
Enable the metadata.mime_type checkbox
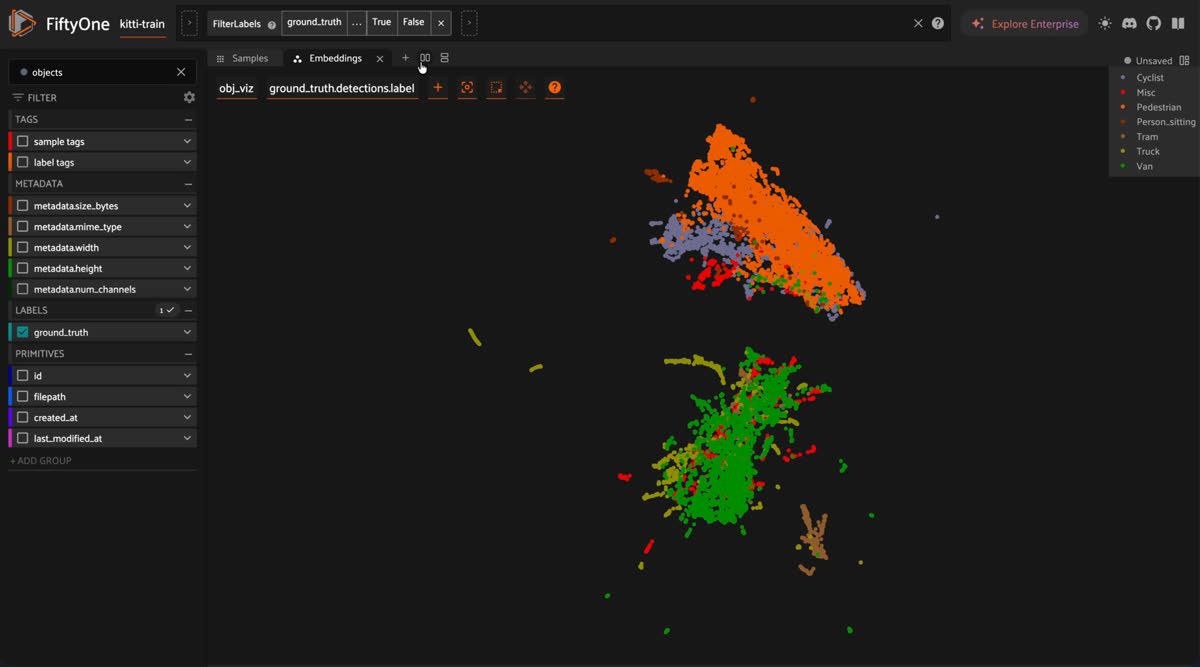click(x=23, y=226)
